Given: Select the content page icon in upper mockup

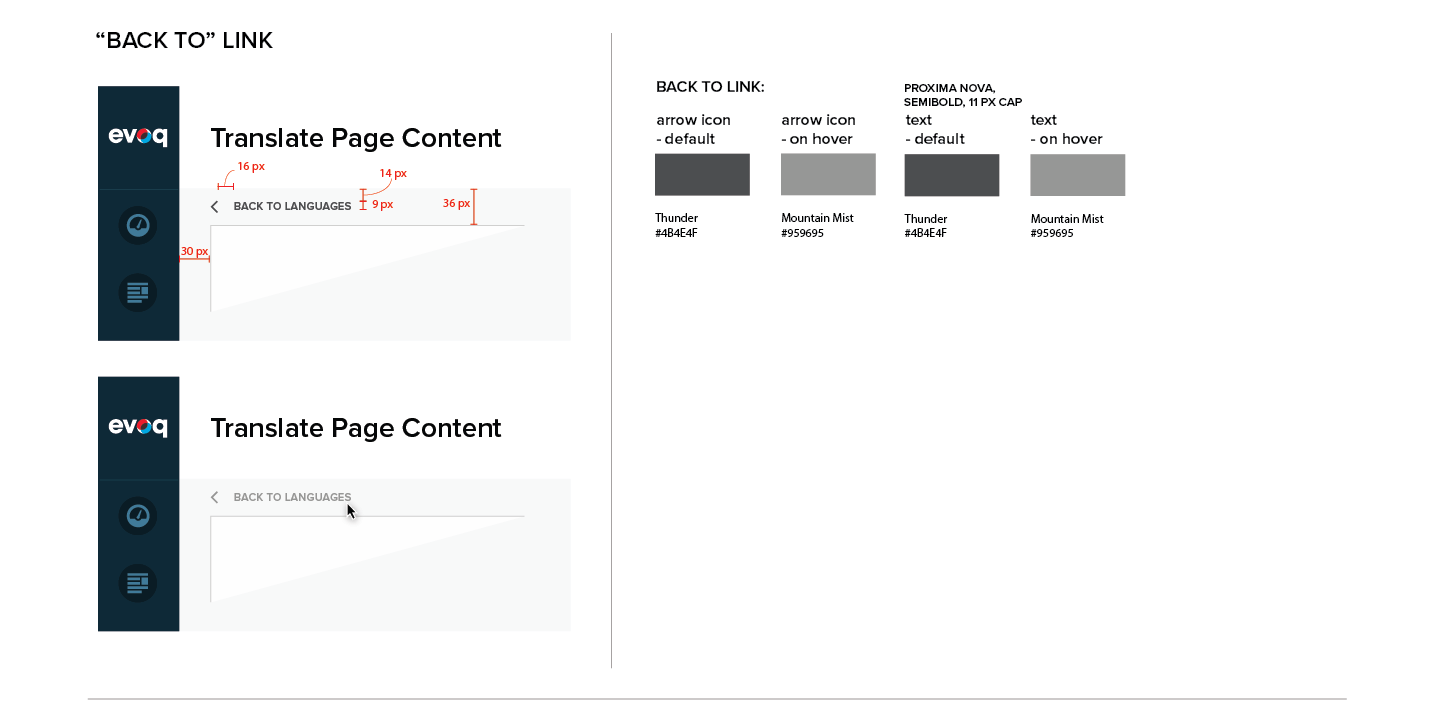Looking at the screenshot, I should click(x=138, y=293).
